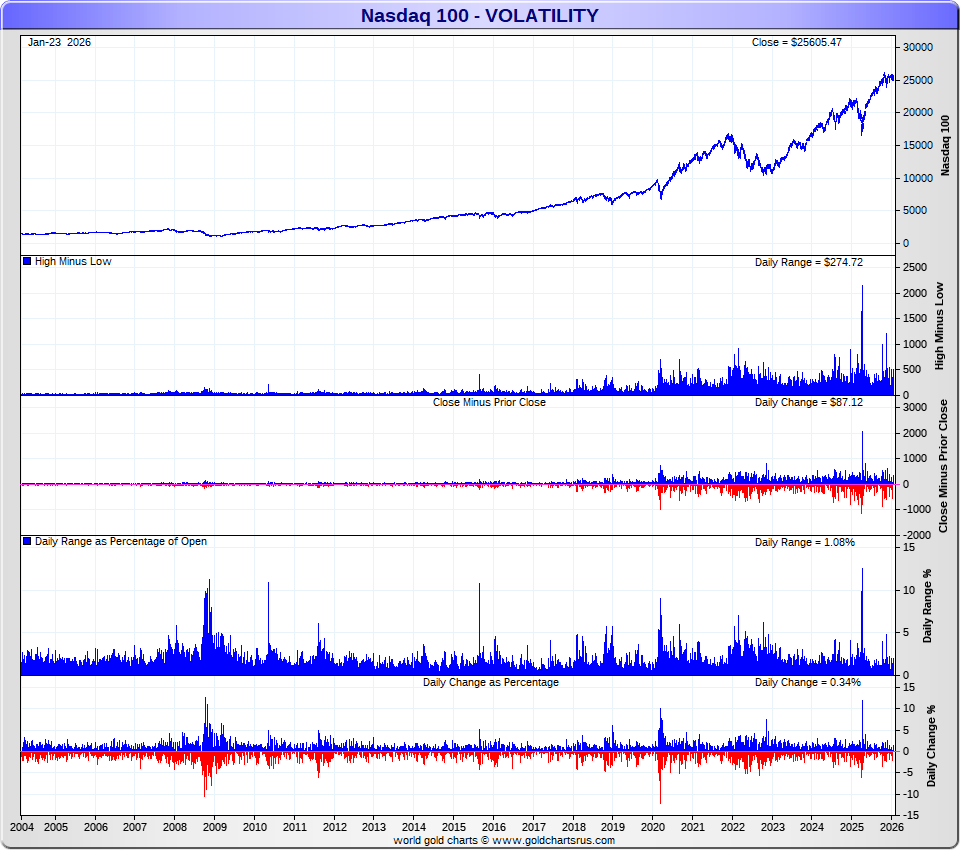
Task: Click the 2004 x-axis year label
Action: pos(22,827)
